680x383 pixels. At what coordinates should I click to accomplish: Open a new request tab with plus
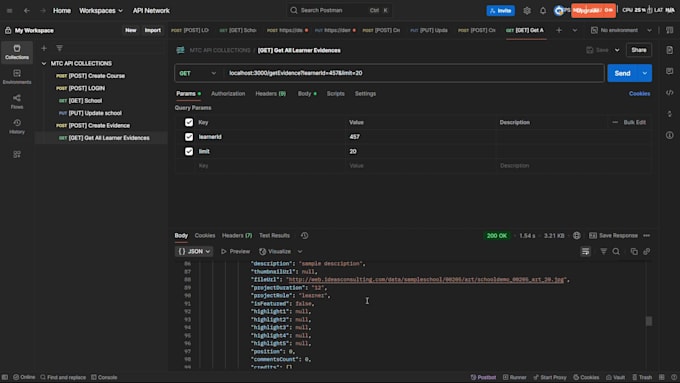[559, 30]
